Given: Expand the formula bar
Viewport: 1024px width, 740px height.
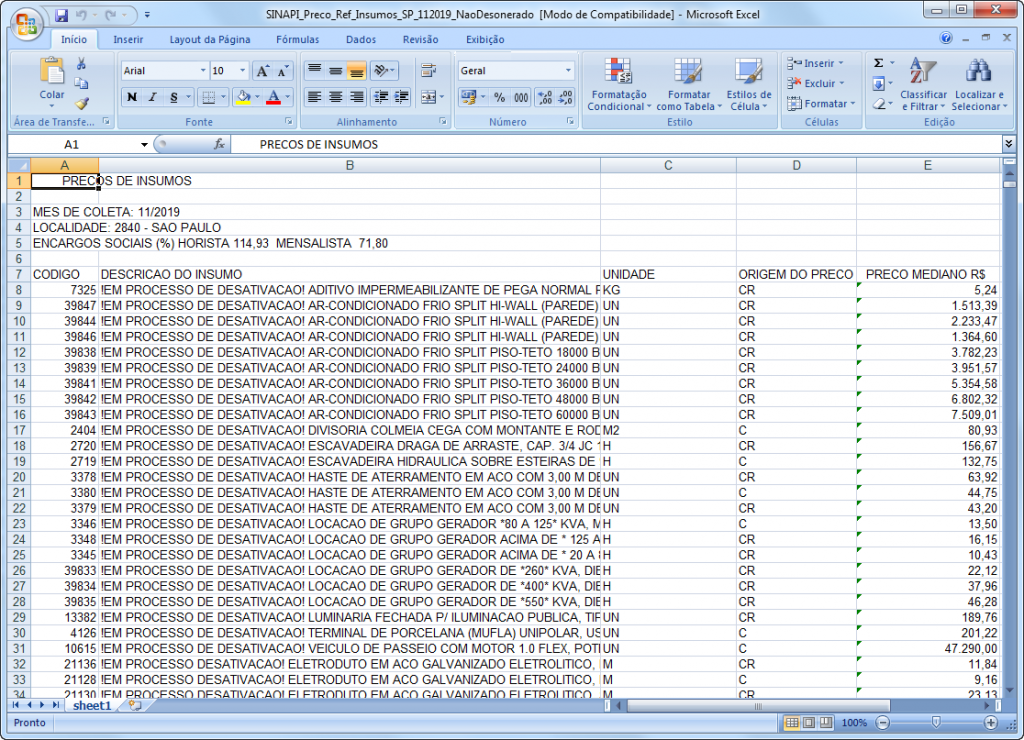Looking at the screenshot, I should [x=1008, y=144].
